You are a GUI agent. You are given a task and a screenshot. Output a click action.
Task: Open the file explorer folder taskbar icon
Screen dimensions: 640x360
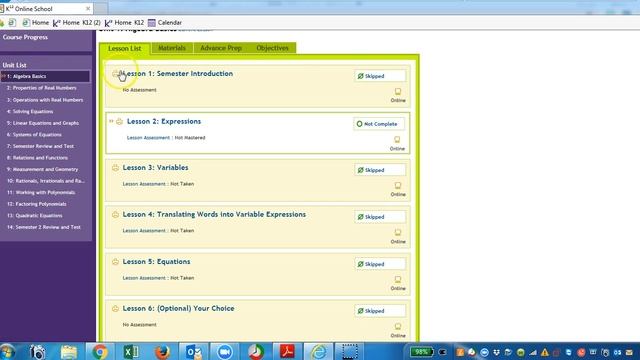pyautogui.click(x=69, y=351)
